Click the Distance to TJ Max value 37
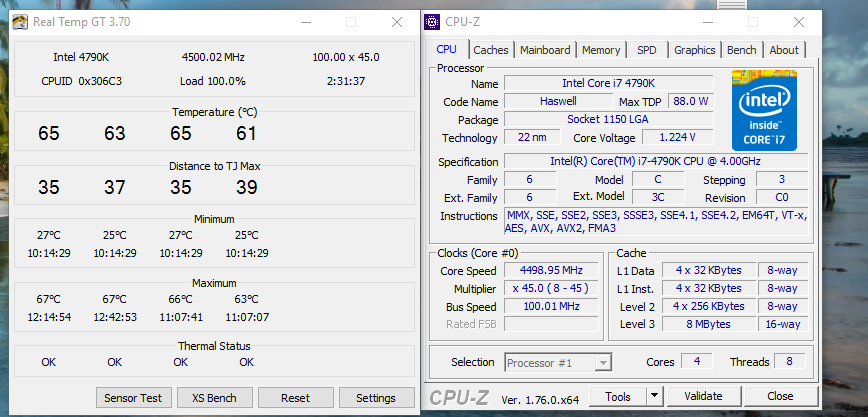 tap(115, 187)
